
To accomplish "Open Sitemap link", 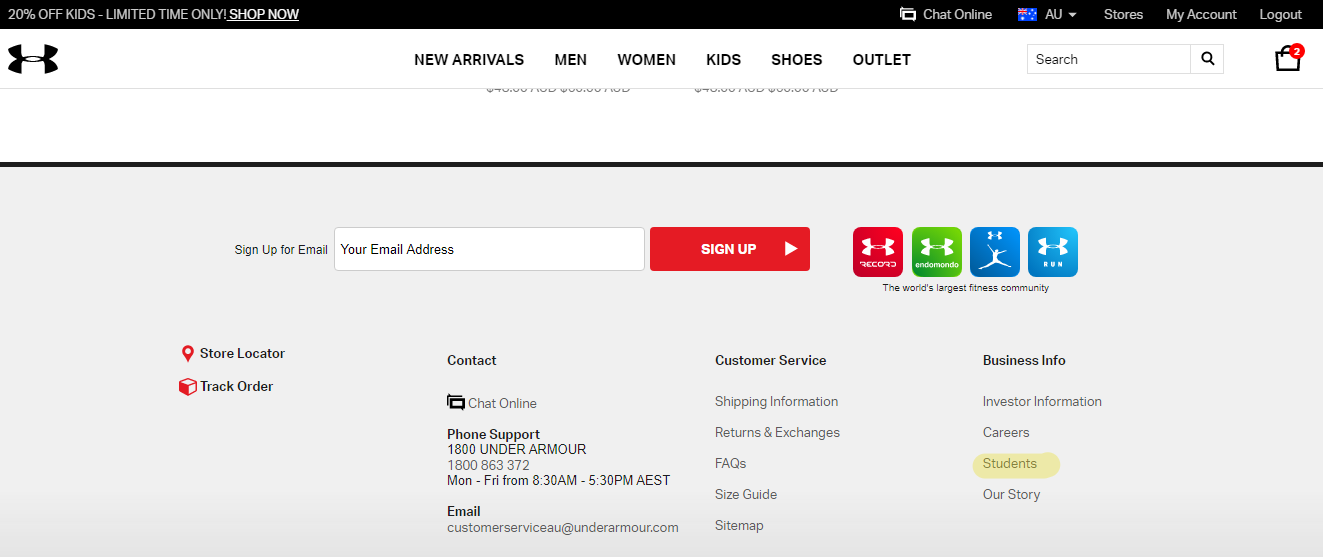I will [739, 525].
